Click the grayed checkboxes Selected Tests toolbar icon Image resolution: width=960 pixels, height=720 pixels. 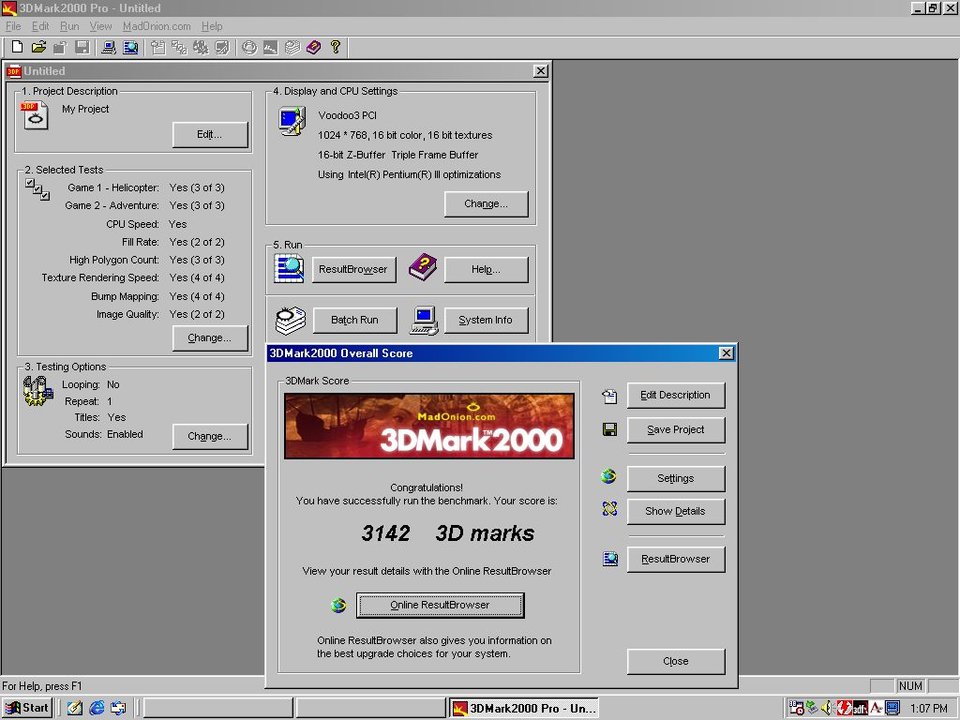pyautogui.click(x=179, y=47)
